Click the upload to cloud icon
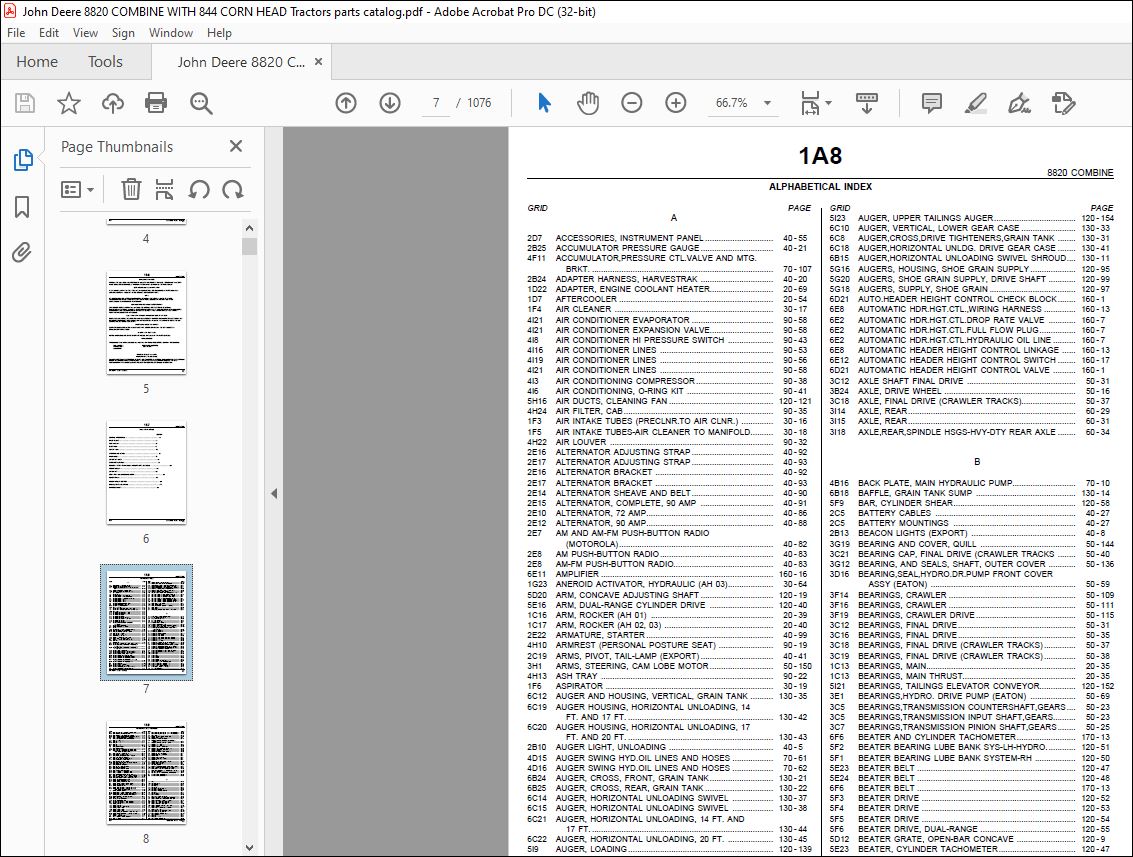The height and width of the screenshot is (857, 1133). [x=113, y=103]
